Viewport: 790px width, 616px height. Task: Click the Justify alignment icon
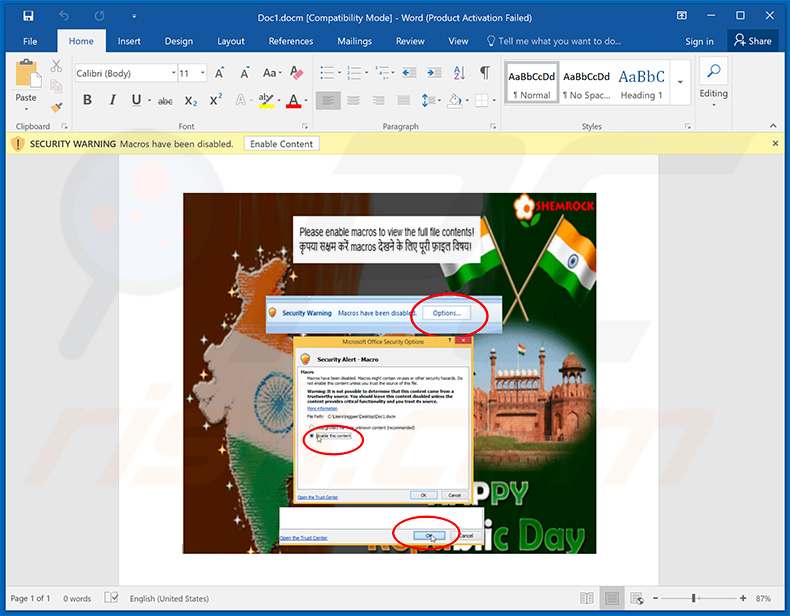(404, 100)
